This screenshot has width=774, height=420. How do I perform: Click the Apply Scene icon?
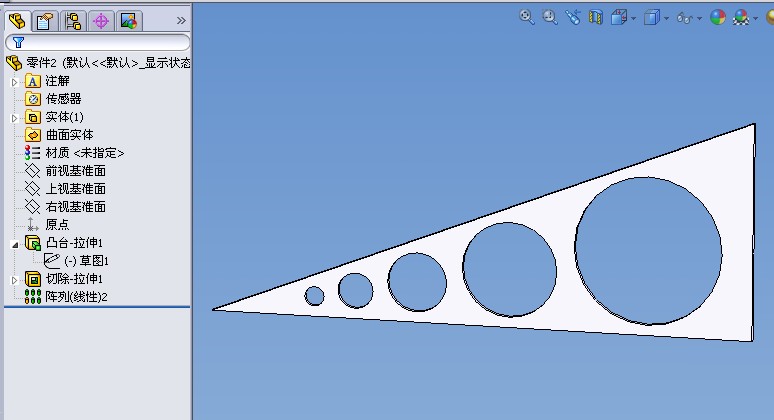tap(741, 18)
